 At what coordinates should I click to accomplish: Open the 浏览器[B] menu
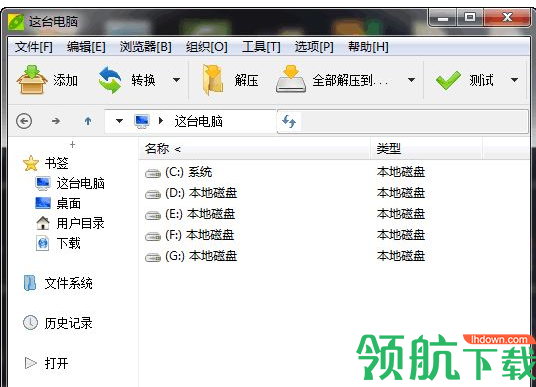pyautogui.click(x=146, y=47)
